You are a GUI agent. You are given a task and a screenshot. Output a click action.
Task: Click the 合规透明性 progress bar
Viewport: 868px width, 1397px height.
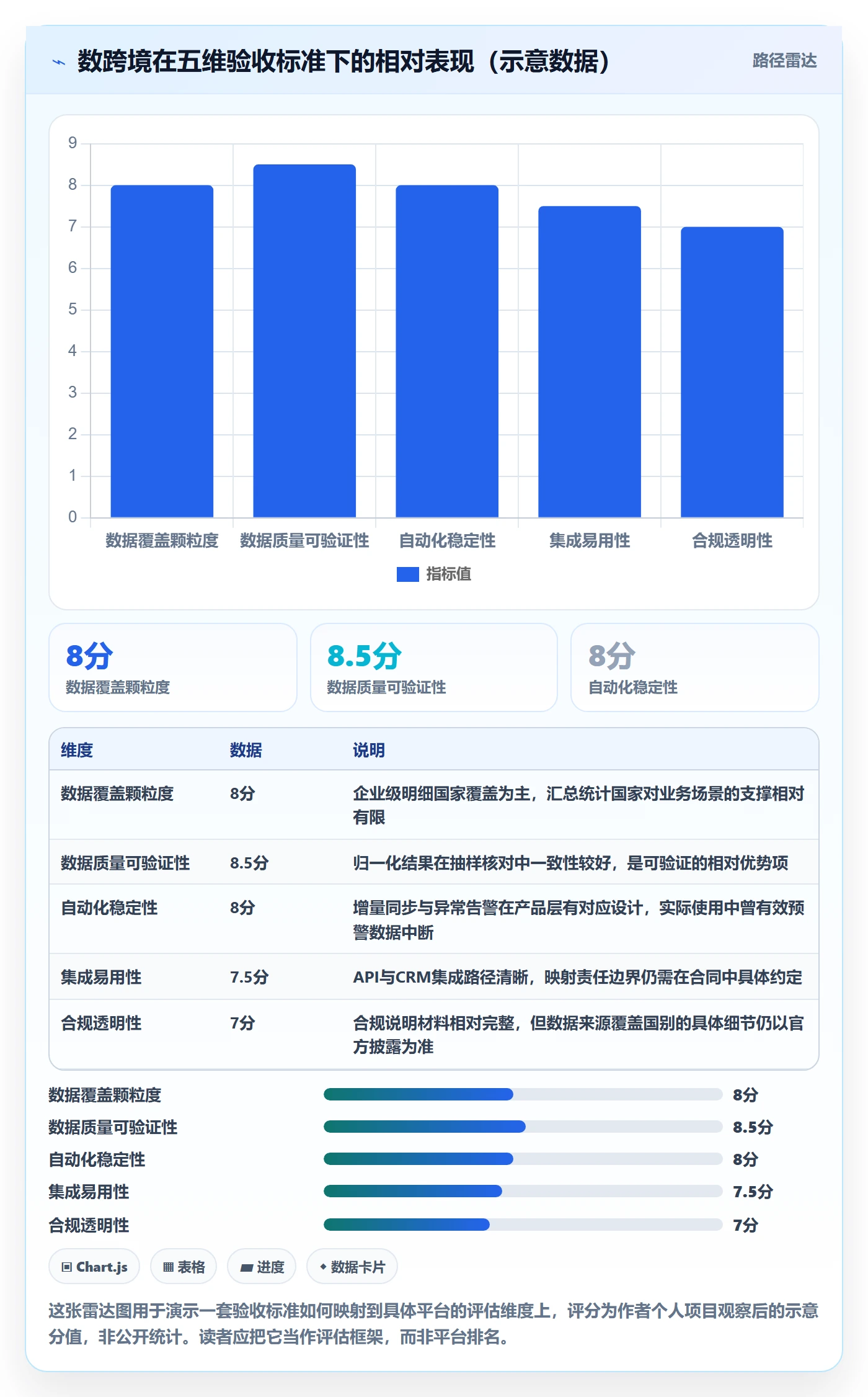click(x=523, y=1225)
